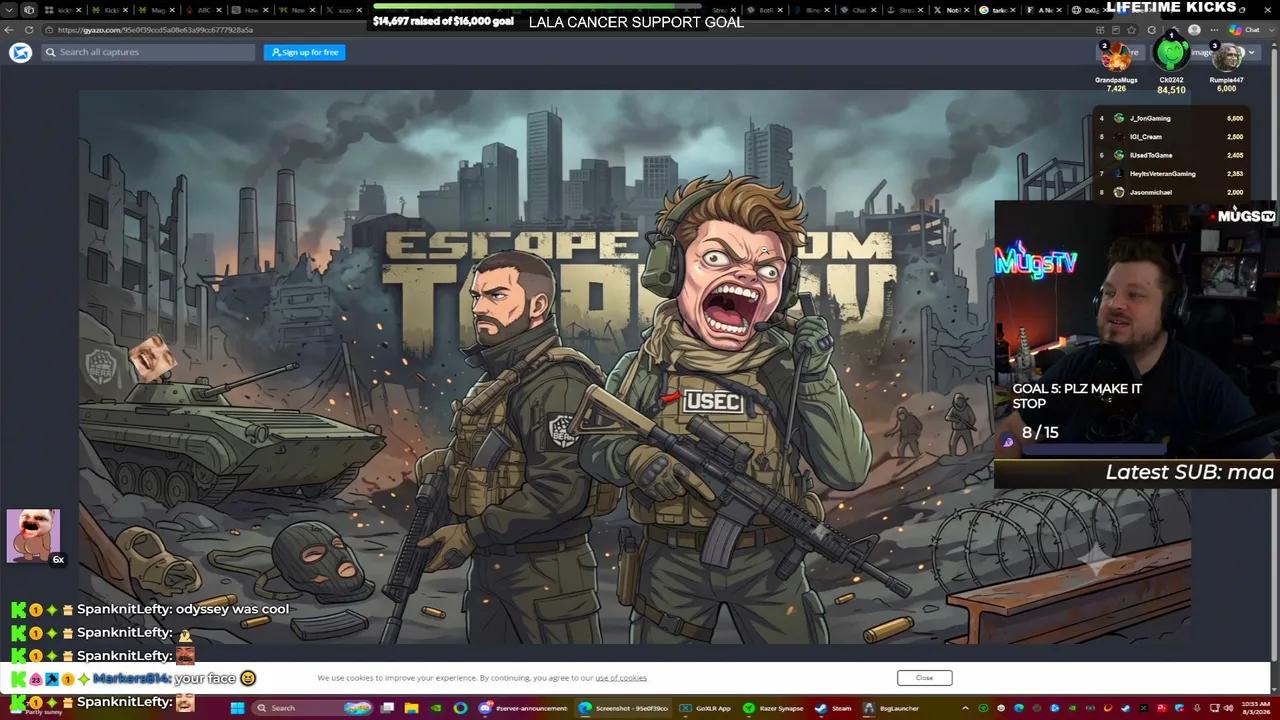Open Task View from the taskbar
The image size is (1280, 720).
(x=387, y=708)
